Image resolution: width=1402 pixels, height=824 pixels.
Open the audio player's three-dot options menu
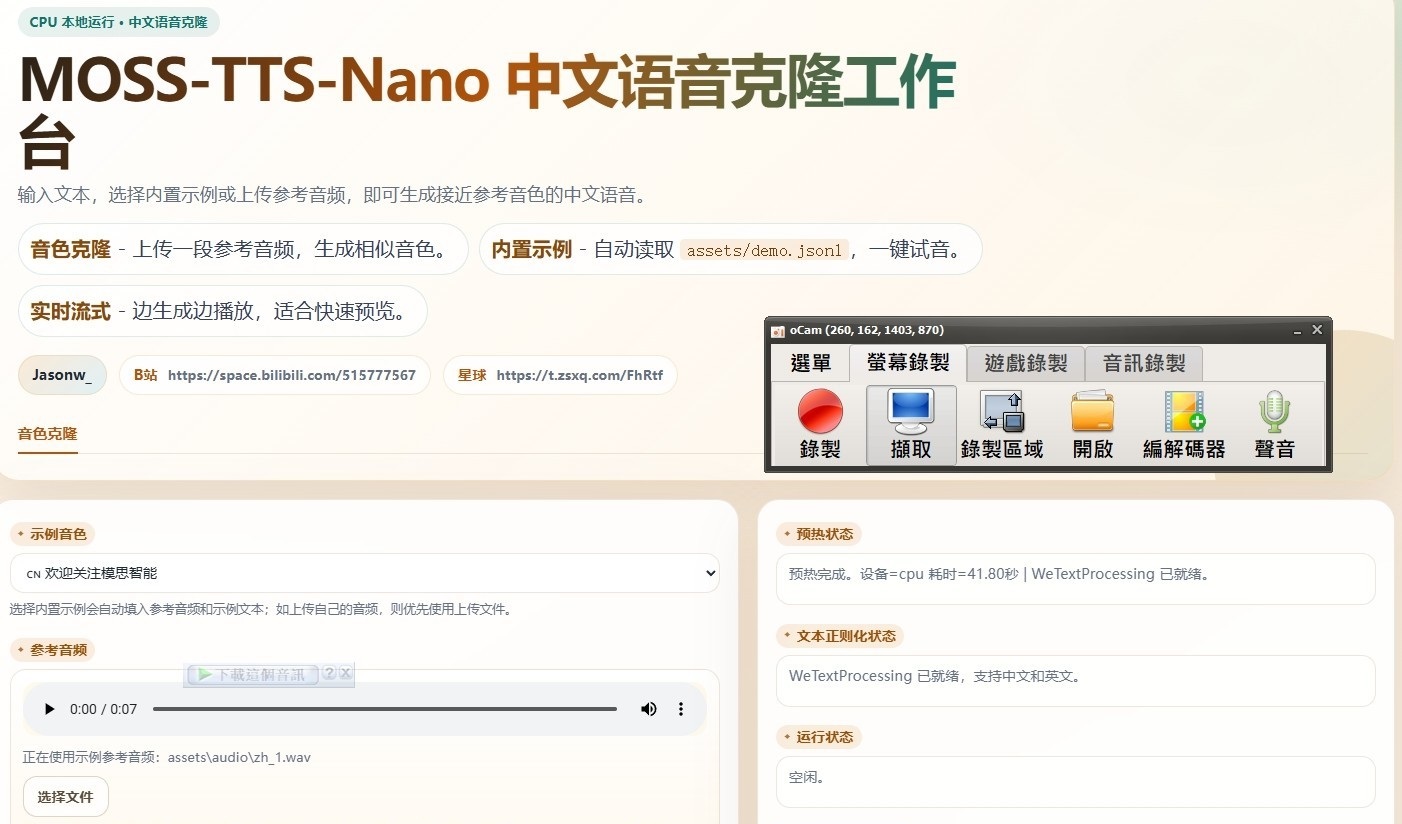coord(681,709)
